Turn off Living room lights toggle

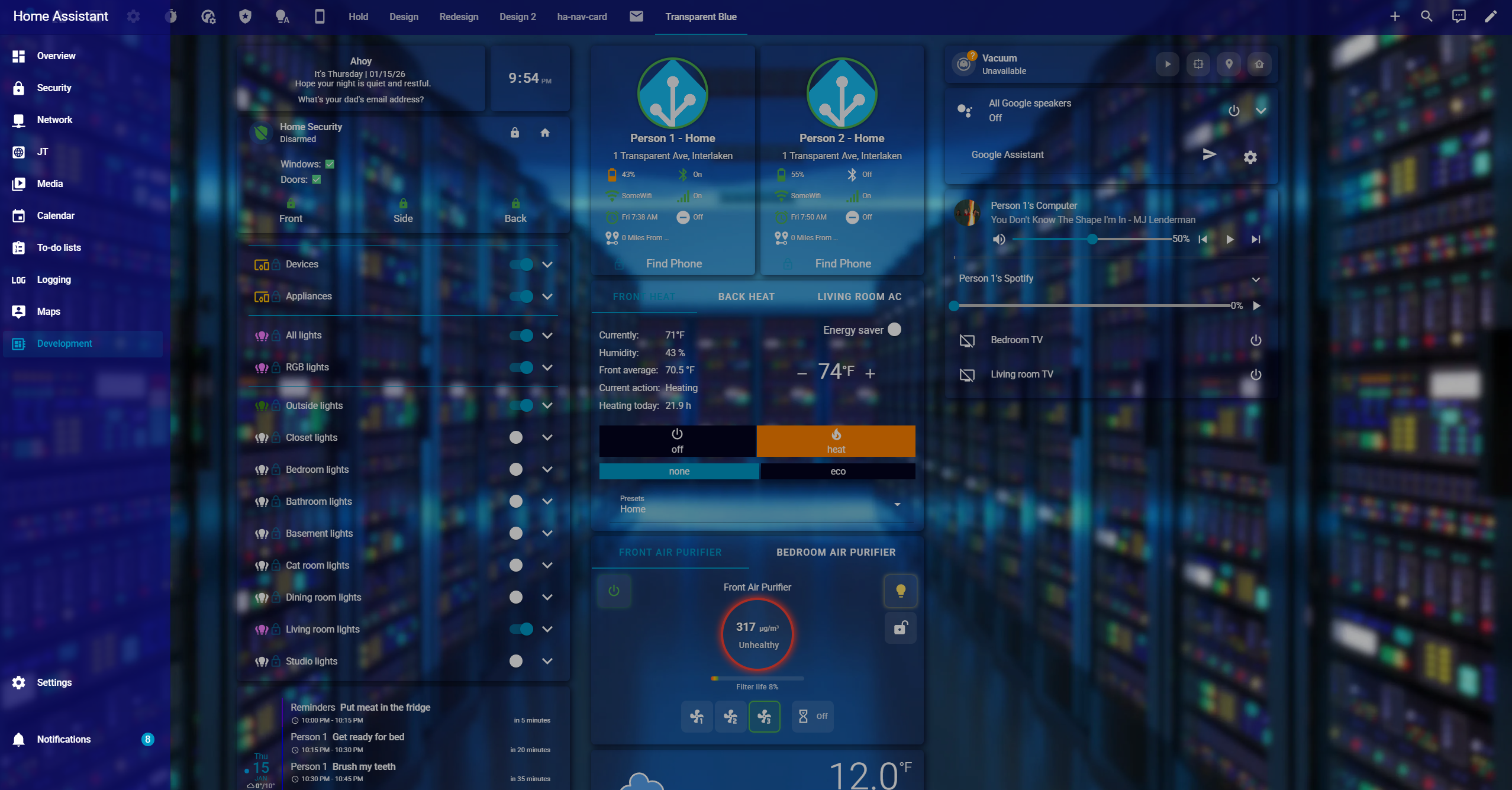(x=521, y=629)
